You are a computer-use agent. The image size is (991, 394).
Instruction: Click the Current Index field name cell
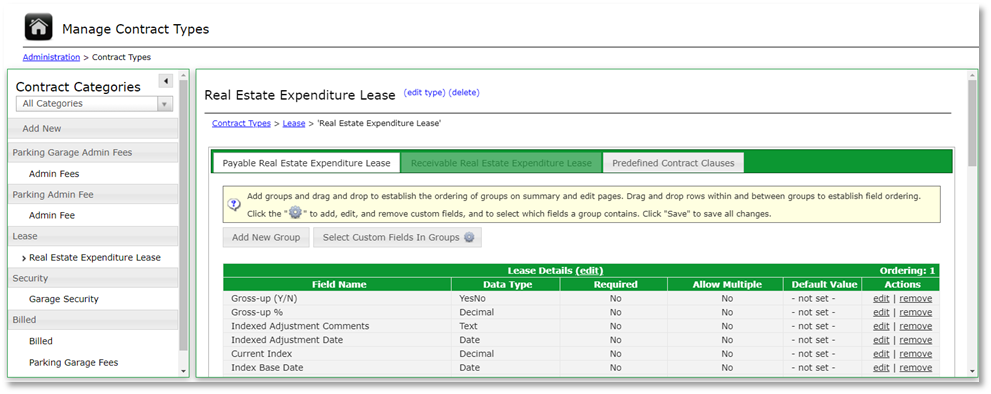coord(337,354)
